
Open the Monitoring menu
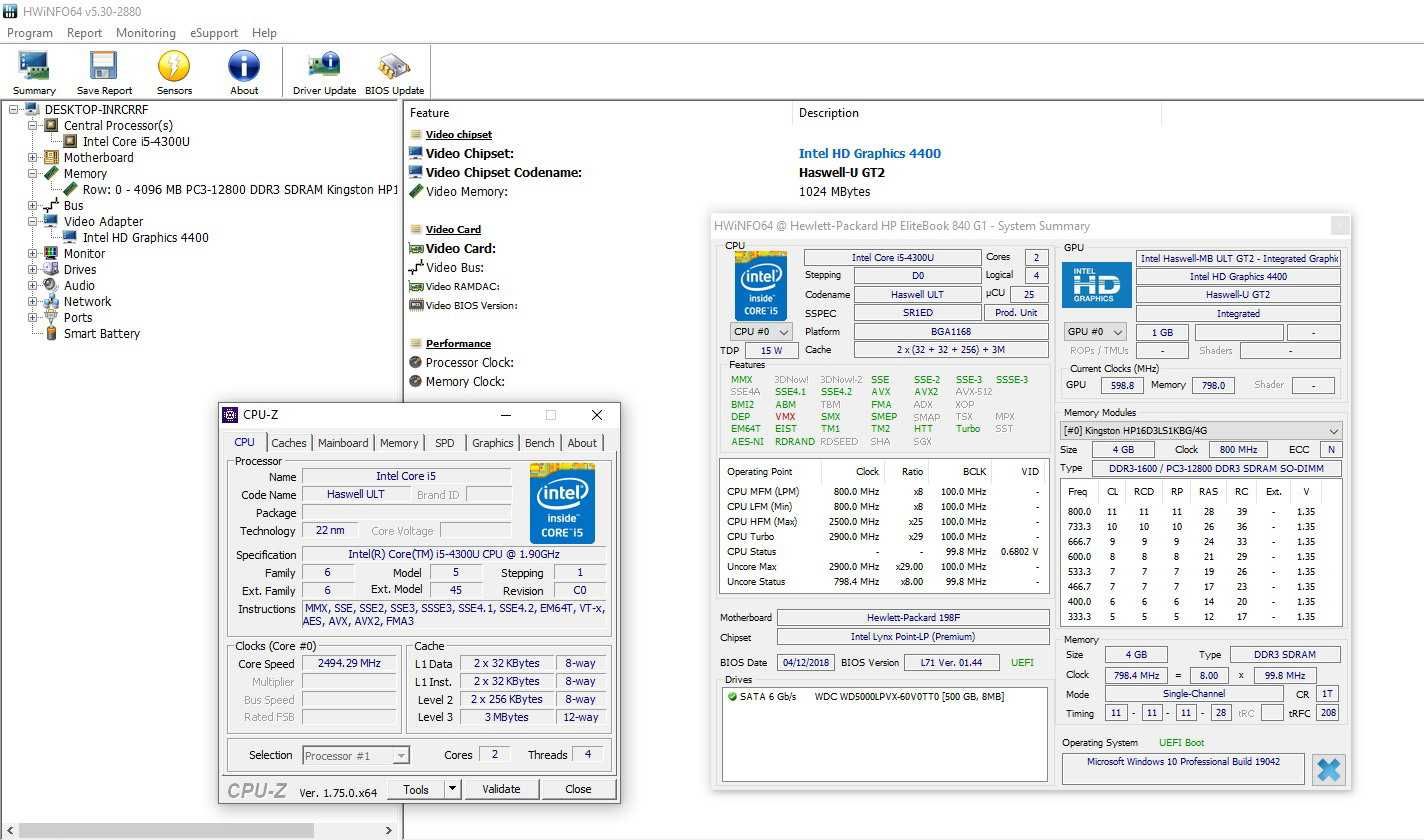[146, 33]
